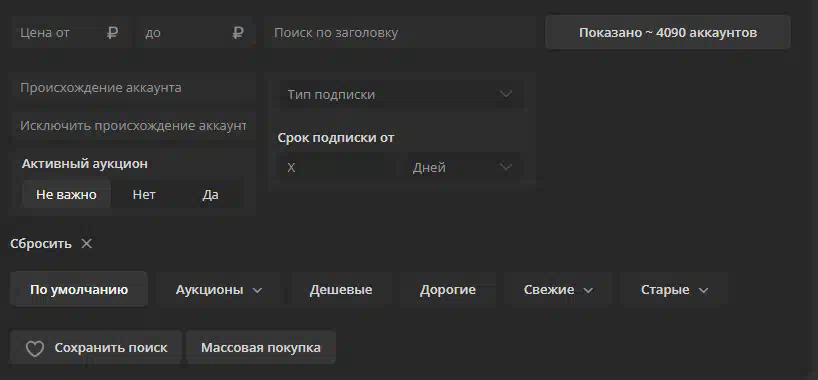Click the heart icon in Сохранить поиск
The image size is (818, 380).
click(35, 348)
